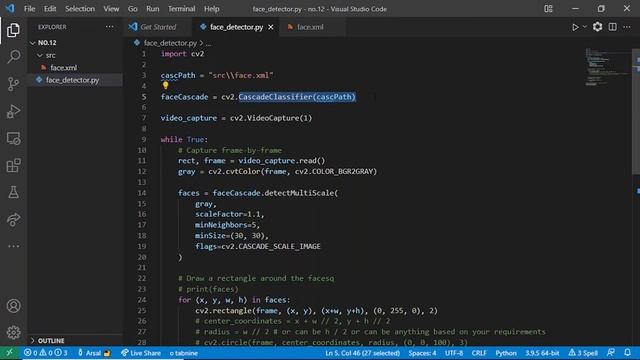
Task: Open Source Control view
Action: pos(13,84)
